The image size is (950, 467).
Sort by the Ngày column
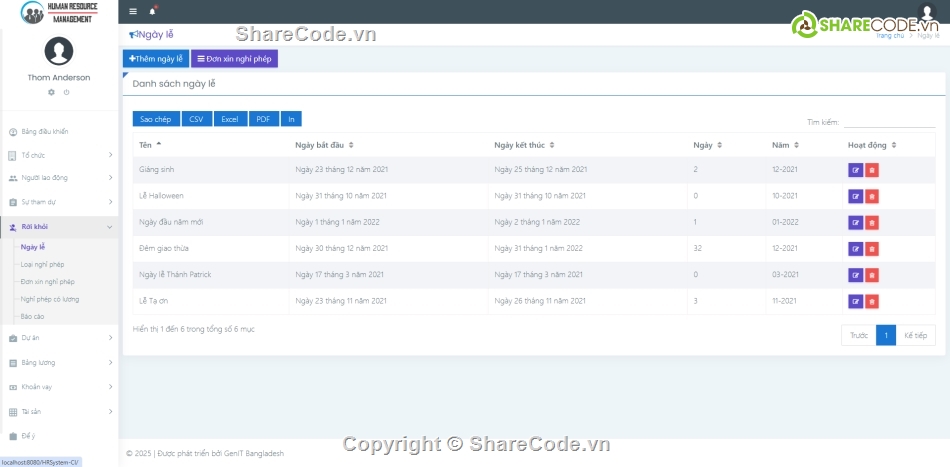pos(726,145)
